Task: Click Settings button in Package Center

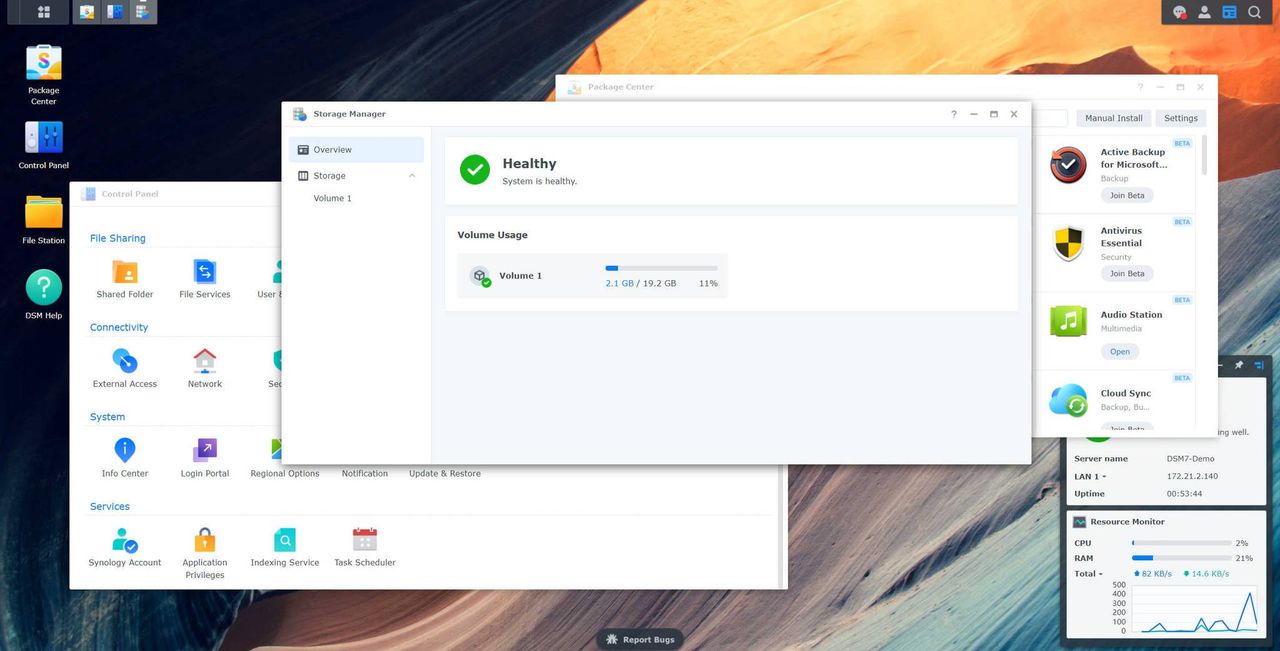Action: pyautogui.click(x=1181, y=118)
